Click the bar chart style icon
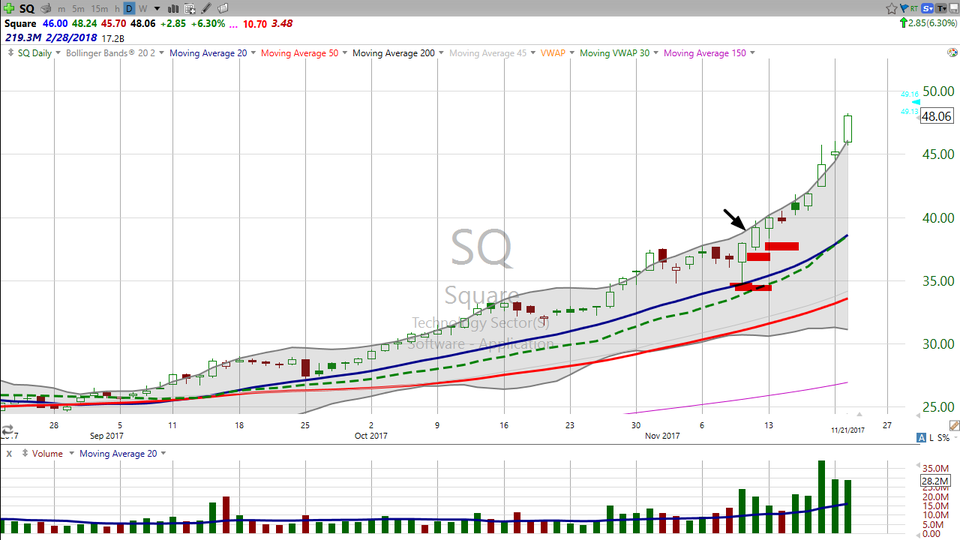This screenshot has width=960, height=540. point(173,9)
